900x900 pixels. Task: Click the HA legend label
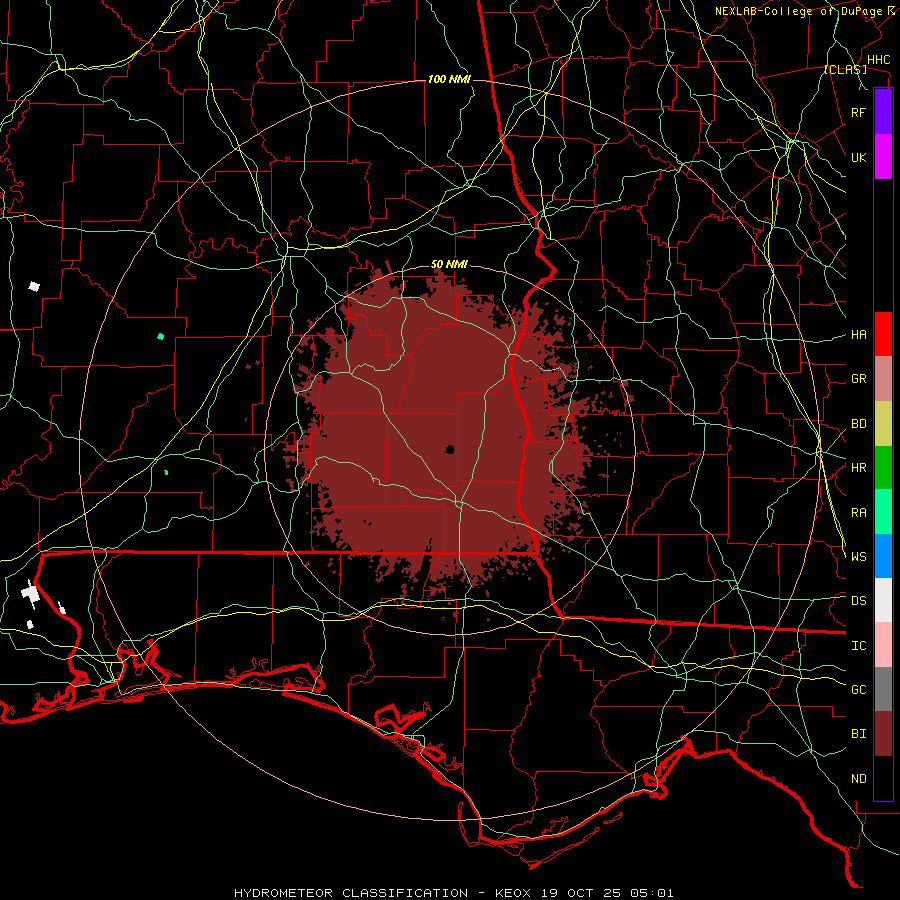point(858,334)
